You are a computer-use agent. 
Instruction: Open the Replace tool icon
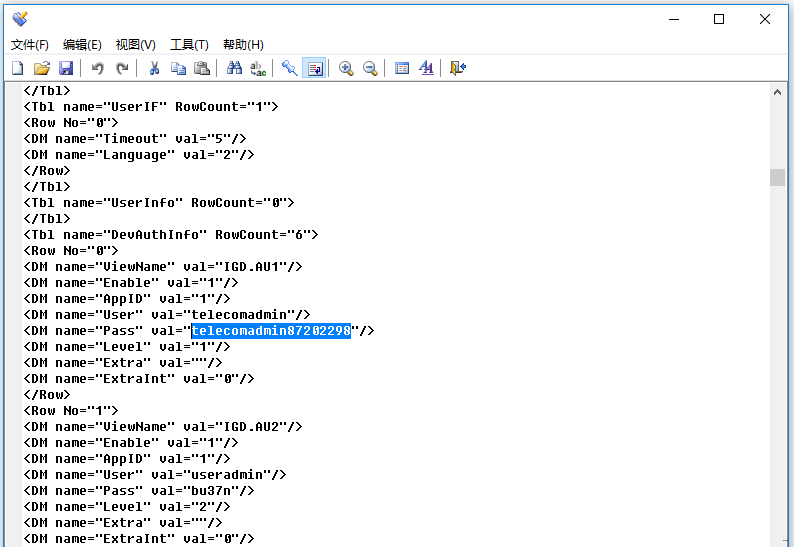coord(258,68)
